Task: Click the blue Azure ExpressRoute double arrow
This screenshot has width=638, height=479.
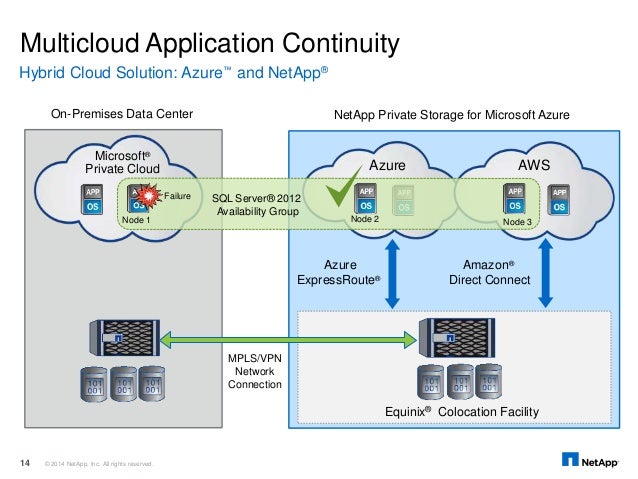Action: pyautogui.click(x=392, y=274)
